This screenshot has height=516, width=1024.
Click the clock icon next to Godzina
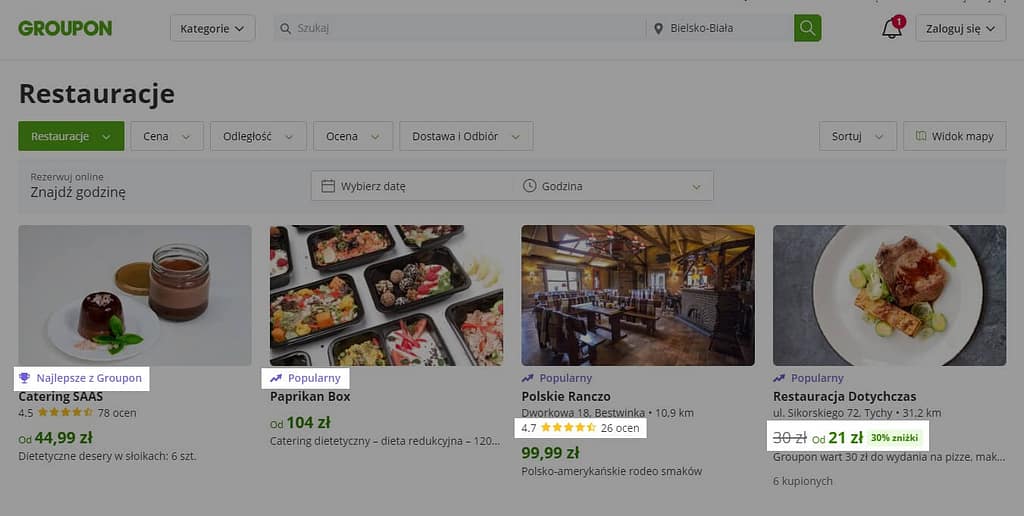coord(529,186)
